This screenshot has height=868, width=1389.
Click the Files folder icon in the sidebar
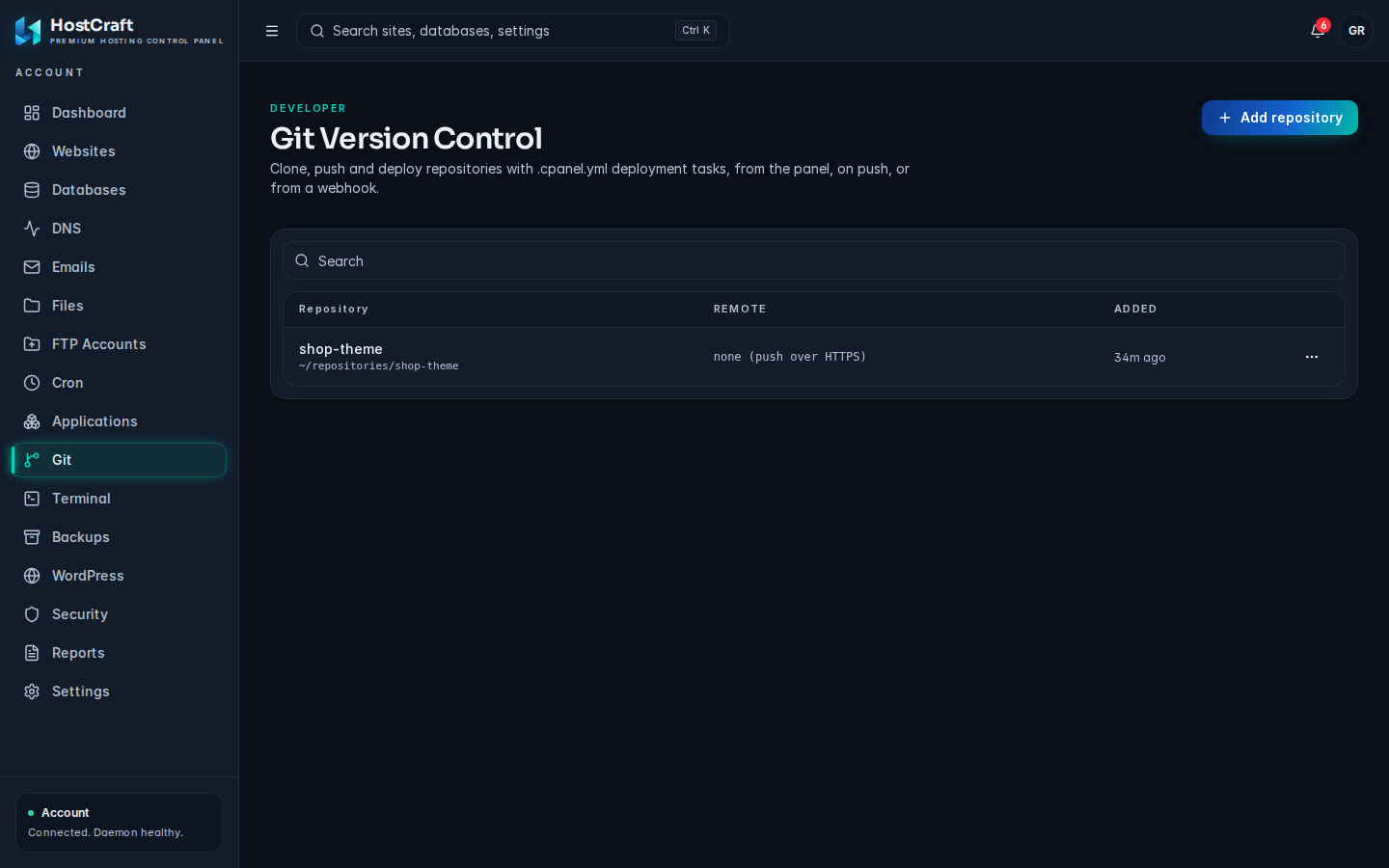tap(32, 306)
